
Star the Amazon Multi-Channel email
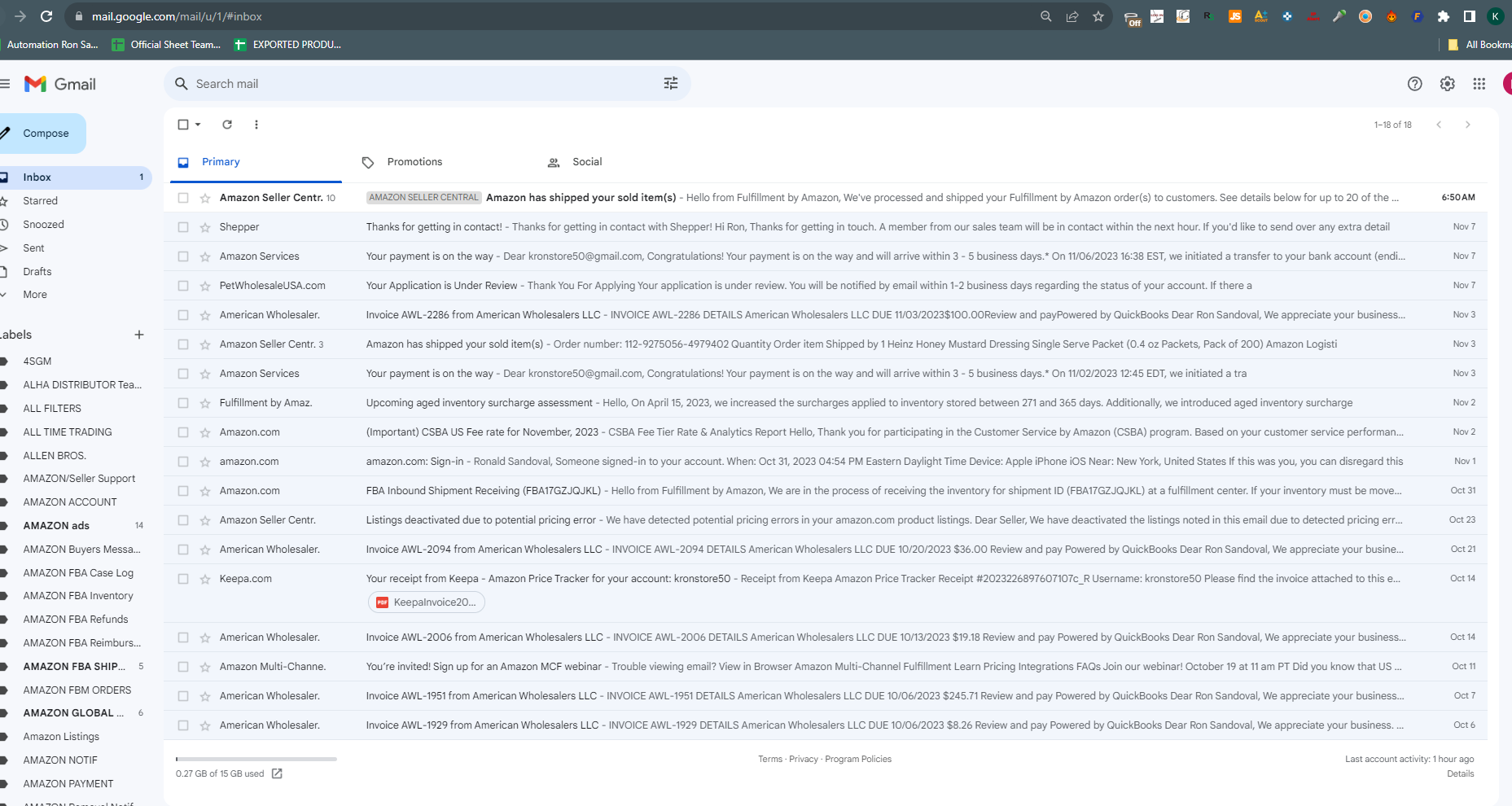pyautogui.click(x=205, y=667)
